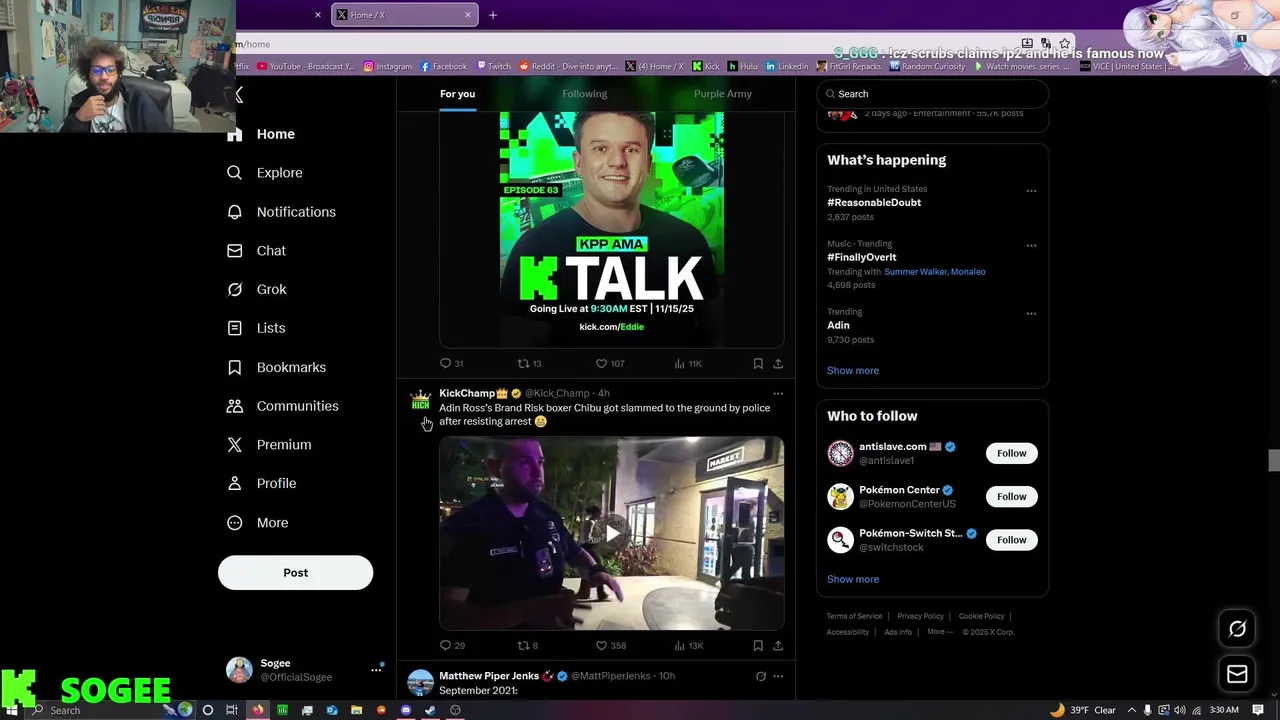Open the floating messages button
This screenshot has width=1280, height=720.
[x=1237, y=674]
